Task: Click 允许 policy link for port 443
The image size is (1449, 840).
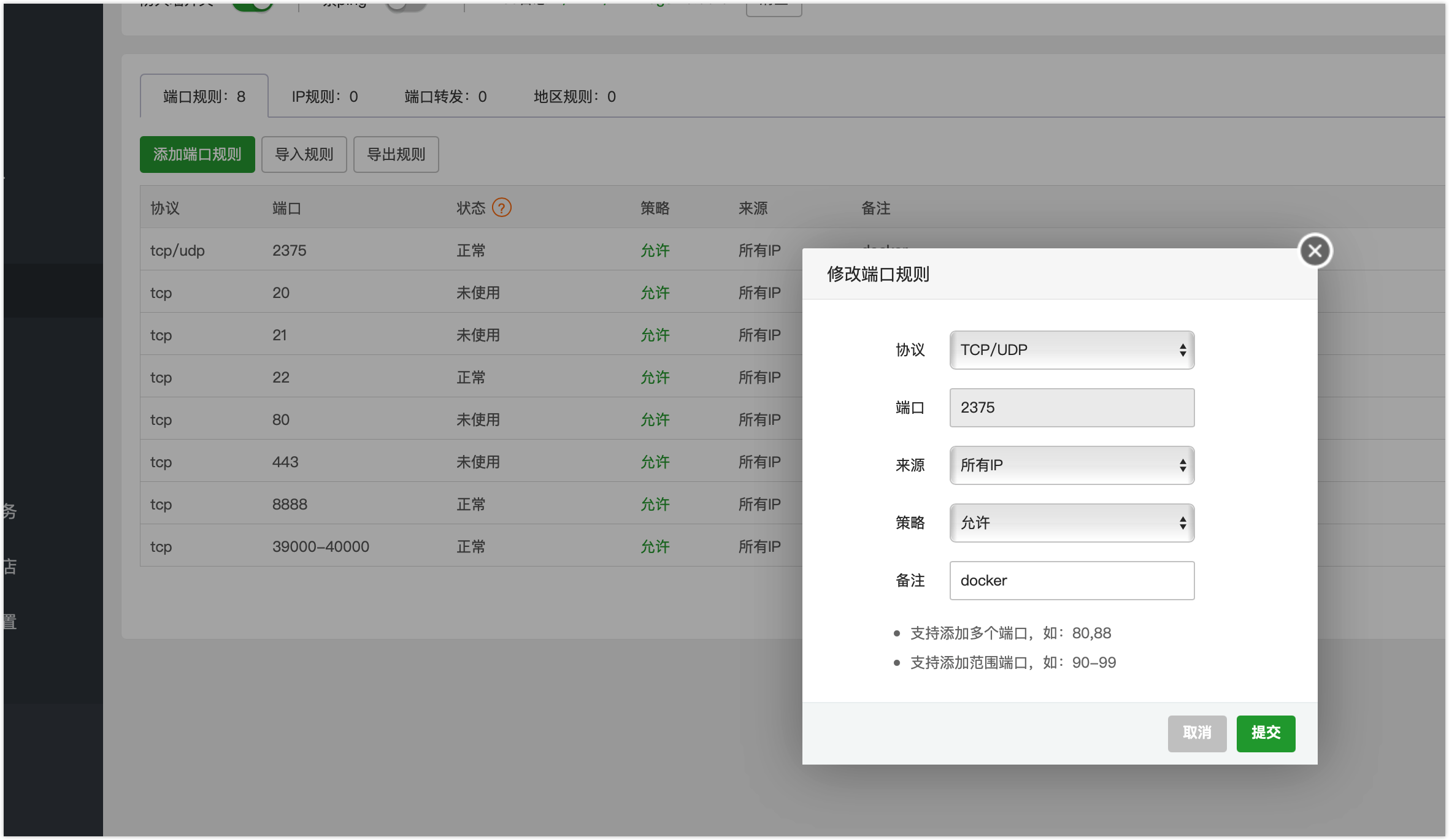Action: pyautogui.click(x=655, y=462)
